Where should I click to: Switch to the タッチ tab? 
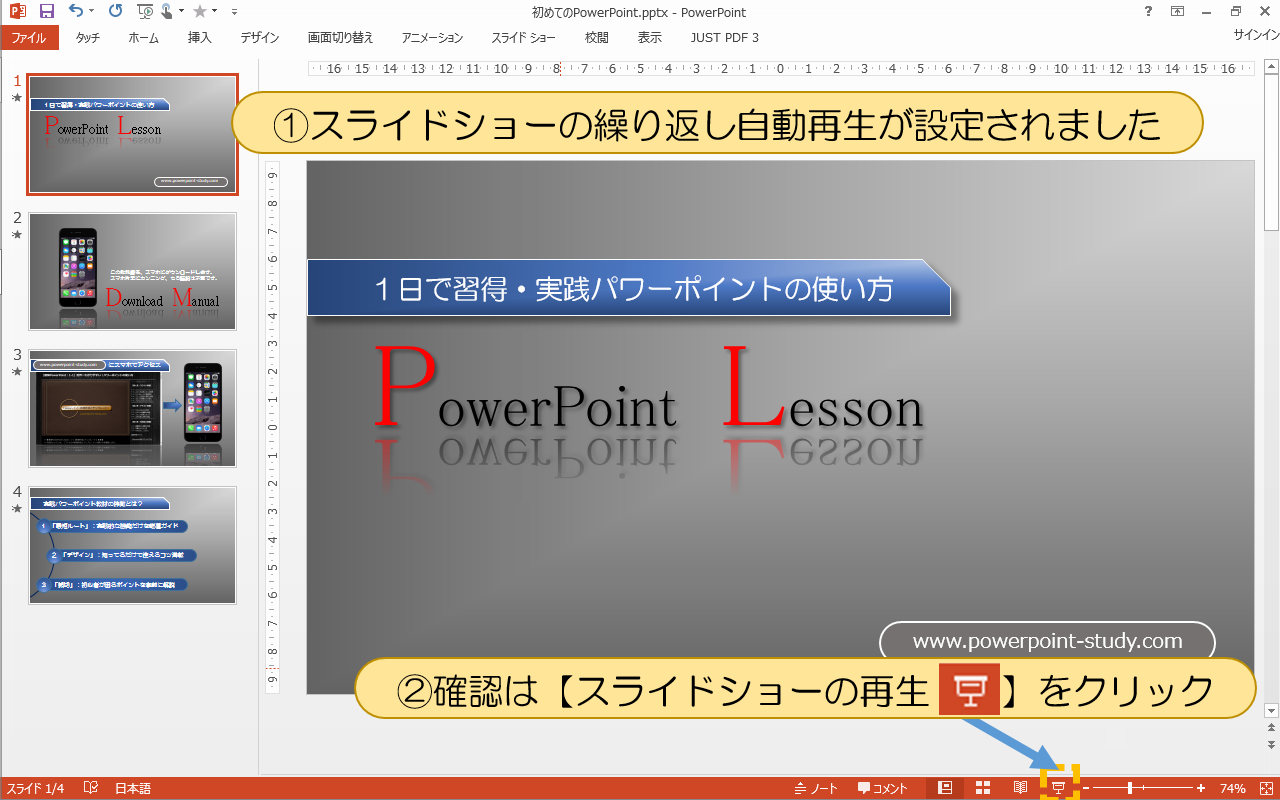click(88, 38)
